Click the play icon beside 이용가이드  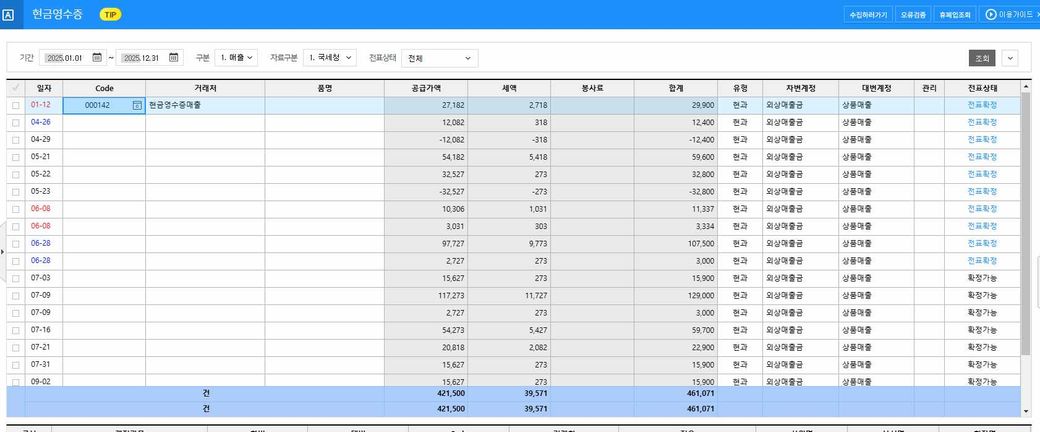(x=991, y=15)
